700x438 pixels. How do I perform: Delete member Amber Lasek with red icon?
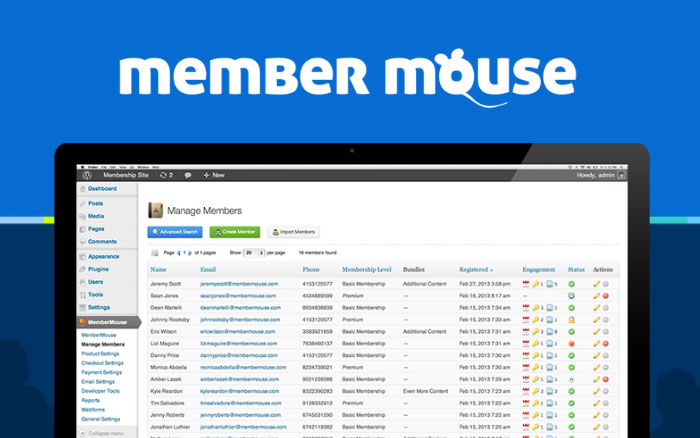coord(606,380)
